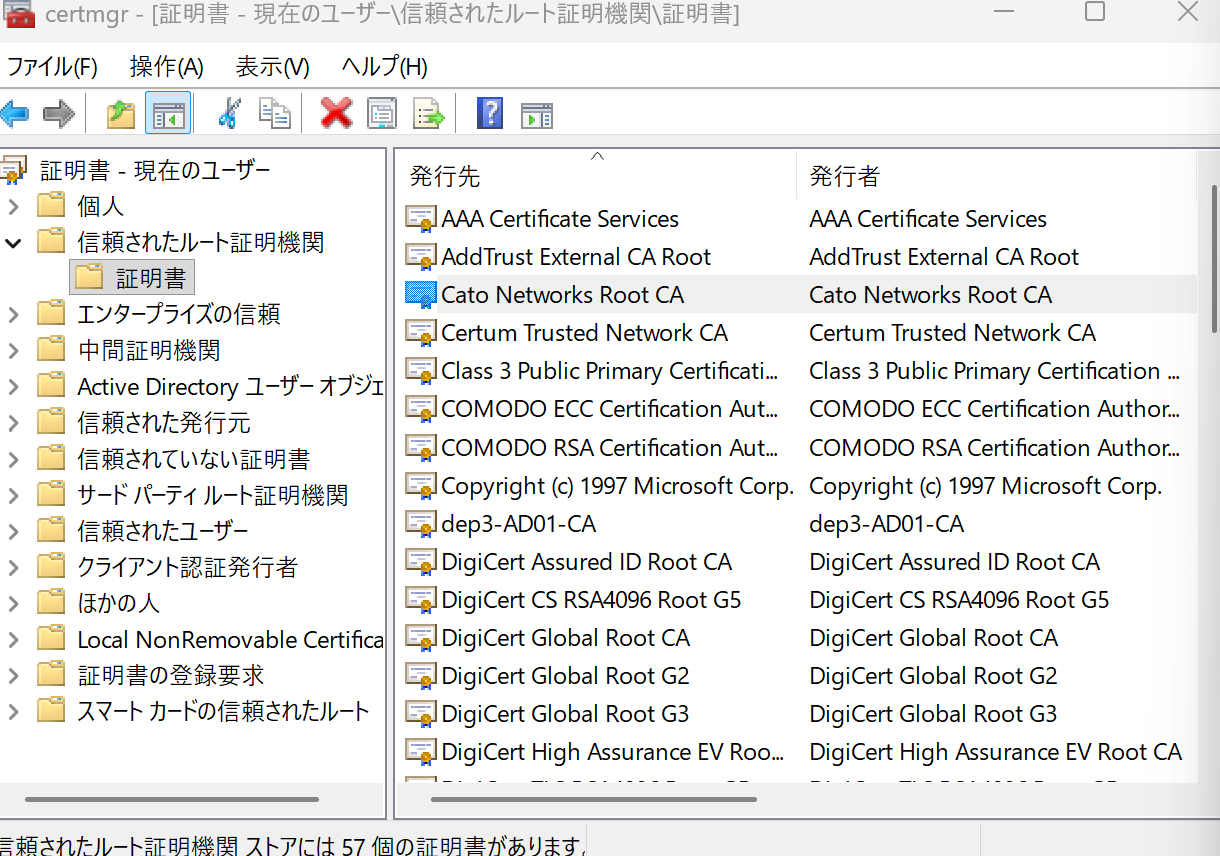Select the 信頼されたユーザー tree item
1220x856 pixels.
pyautogui.click(x=162, y=531)
